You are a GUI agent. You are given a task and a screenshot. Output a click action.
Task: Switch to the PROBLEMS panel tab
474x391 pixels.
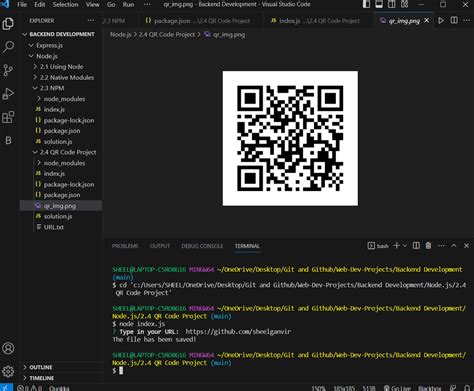point(125,246)
